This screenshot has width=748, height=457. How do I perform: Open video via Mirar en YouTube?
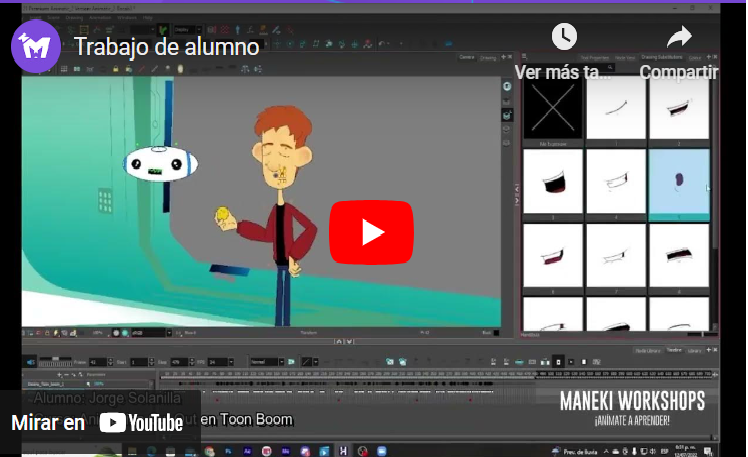97,423
